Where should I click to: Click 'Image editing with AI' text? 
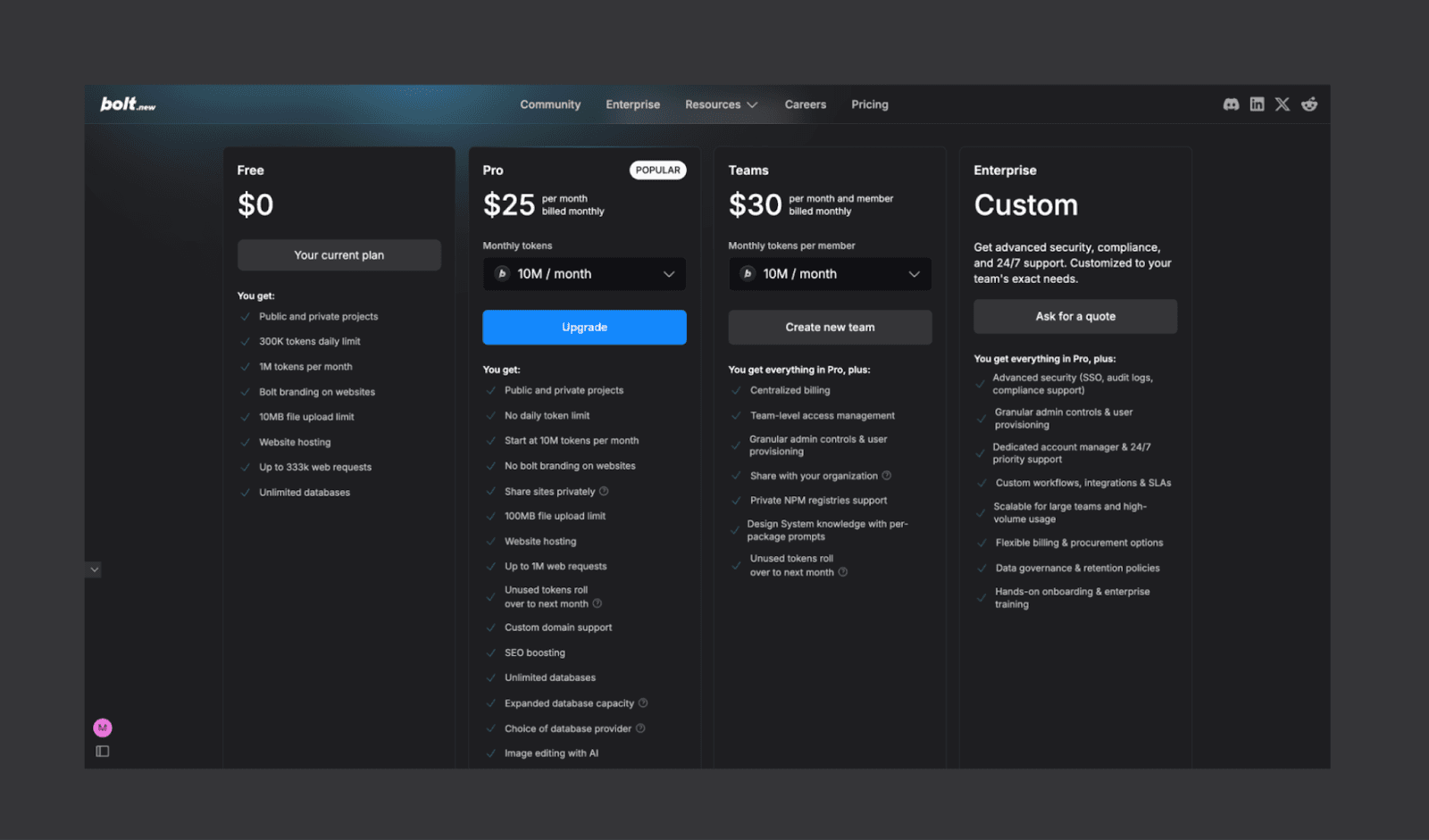552,753
